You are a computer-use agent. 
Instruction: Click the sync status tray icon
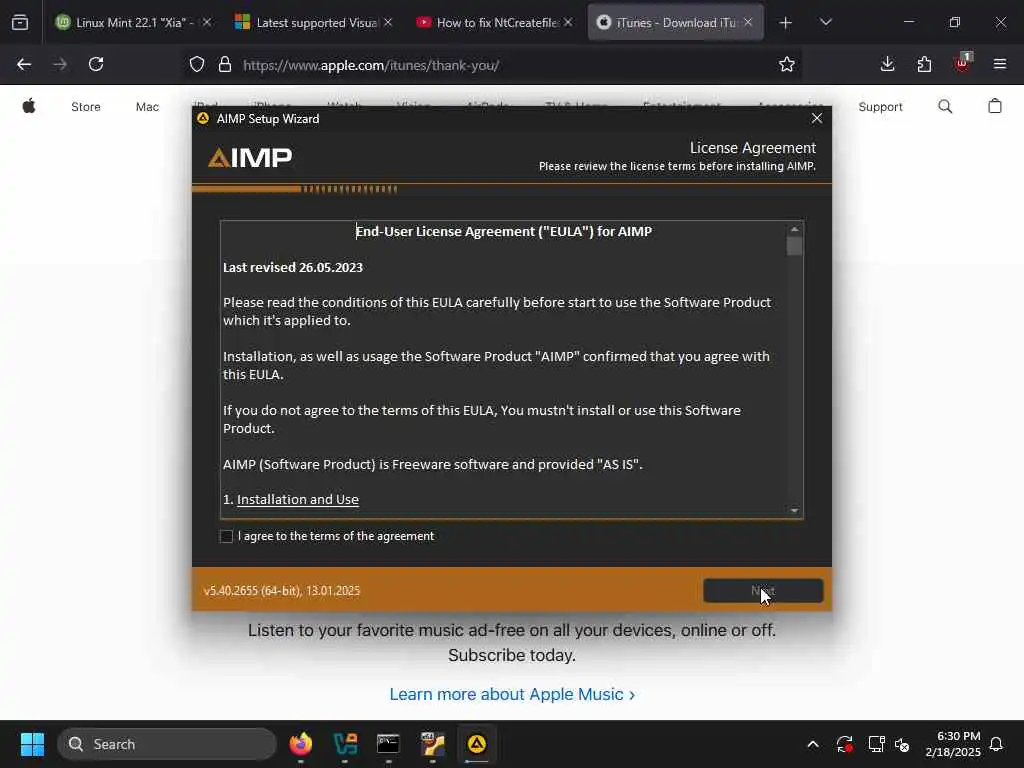tap(844, 744)
